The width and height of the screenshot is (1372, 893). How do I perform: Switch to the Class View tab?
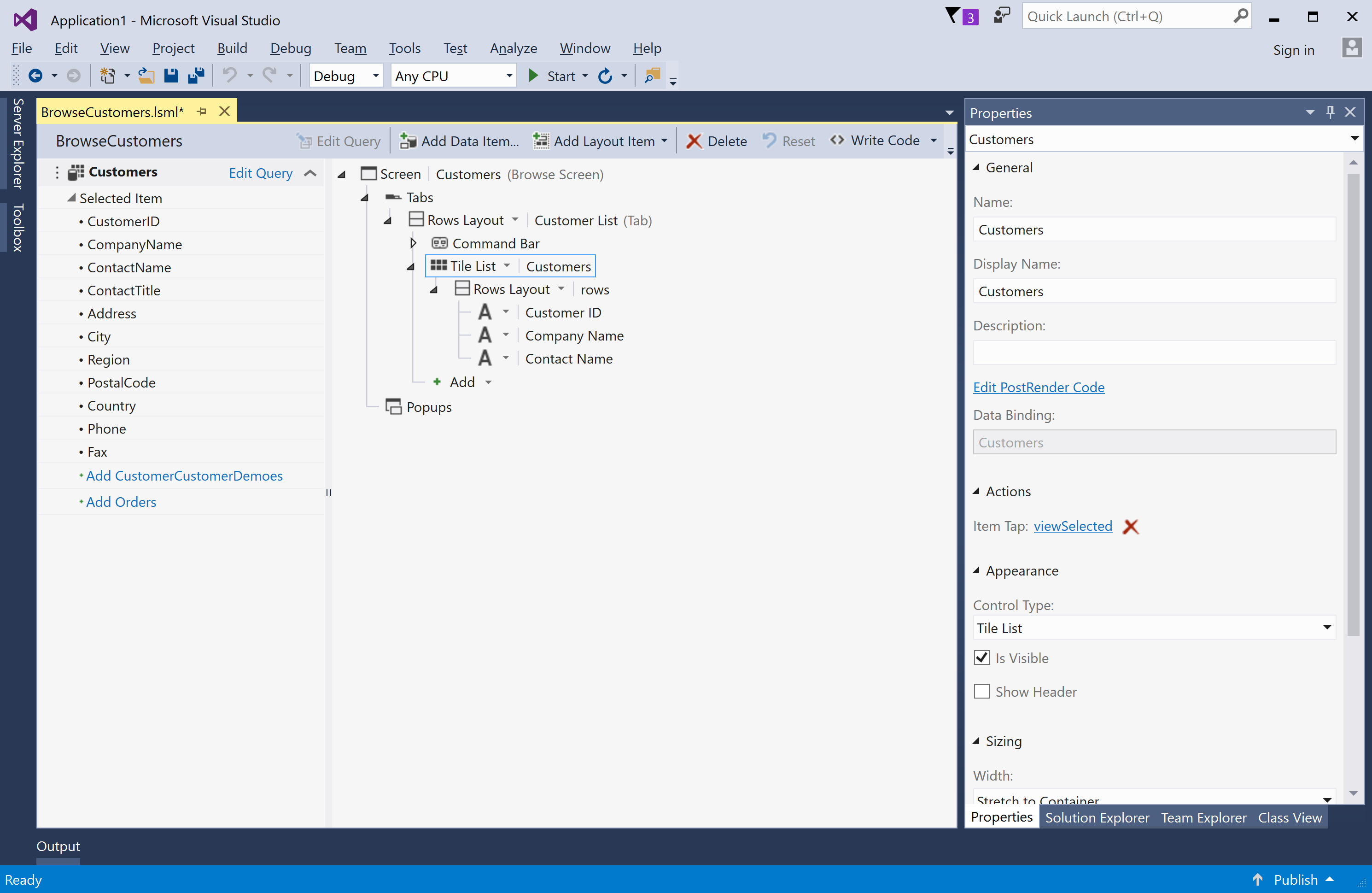pyautogui.click(x=1290, y=817)
